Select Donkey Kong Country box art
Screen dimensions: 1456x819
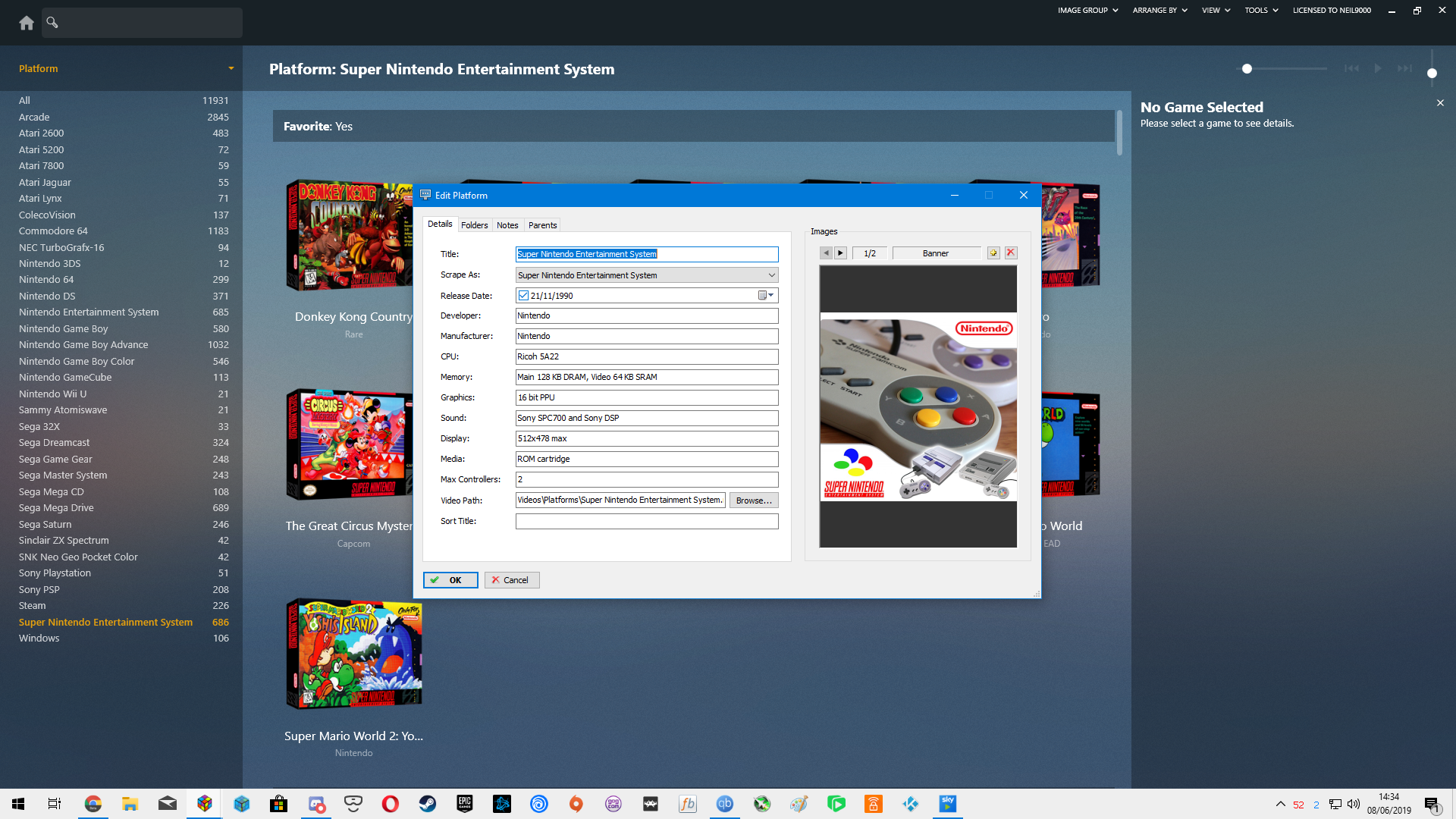349,236
